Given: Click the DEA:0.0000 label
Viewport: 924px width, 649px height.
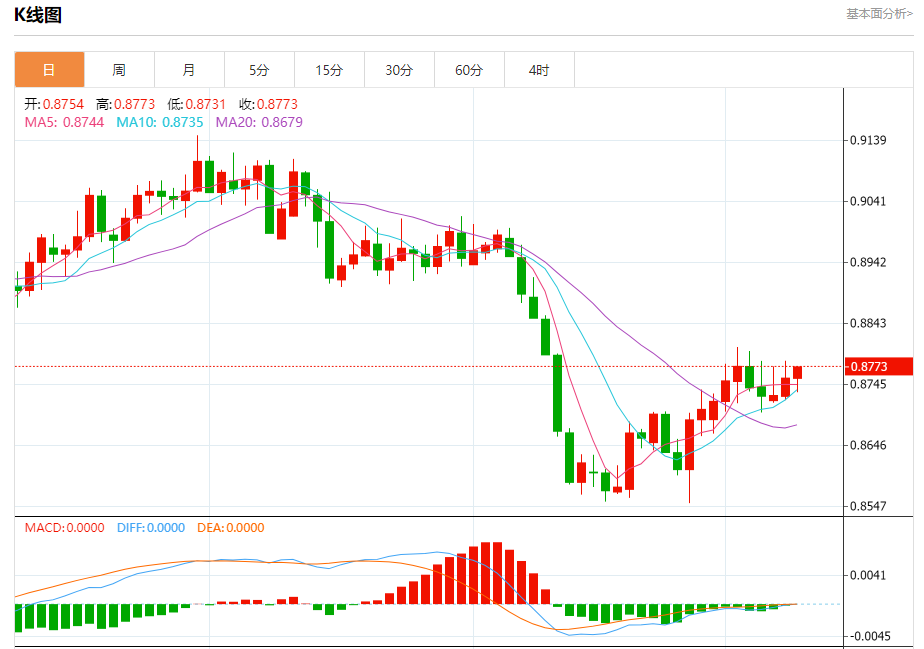Looking at the screenshot, I should point(230,528).
